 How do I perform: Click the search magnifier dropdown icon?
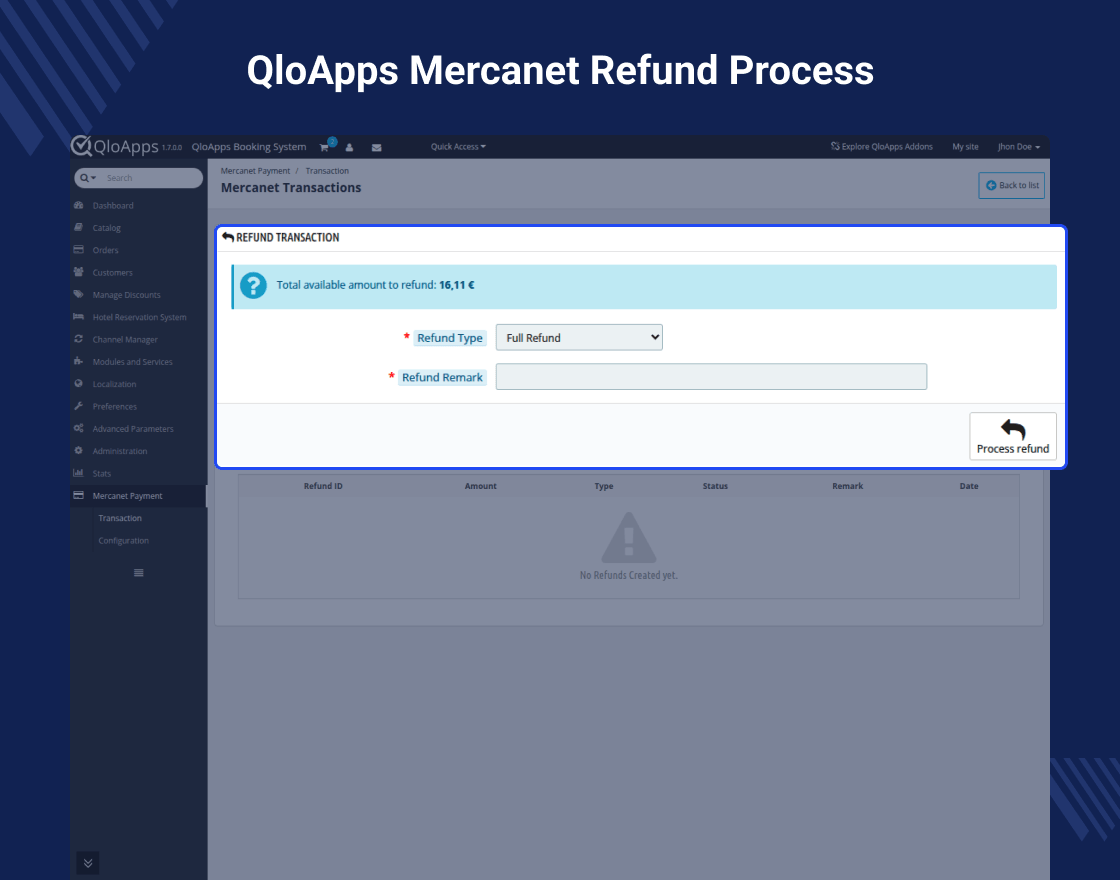click(x=88, y=178)
